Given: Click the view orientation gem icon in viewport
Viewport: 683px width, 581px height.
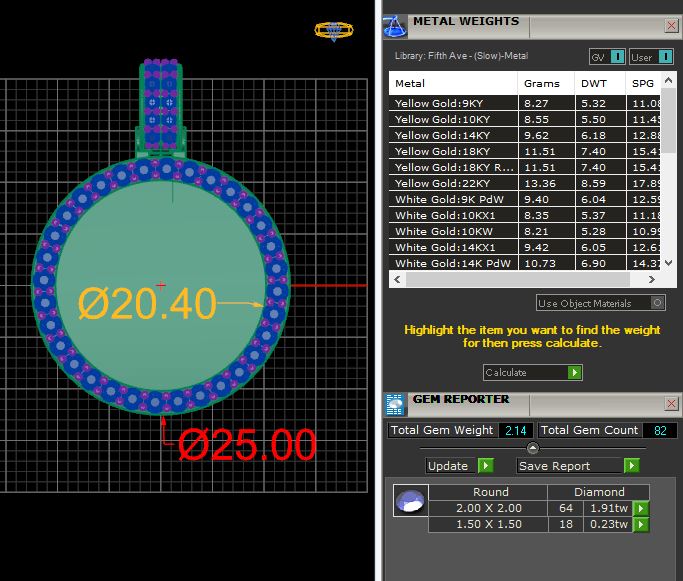Looking at the screenshot, I should point(331,31).
